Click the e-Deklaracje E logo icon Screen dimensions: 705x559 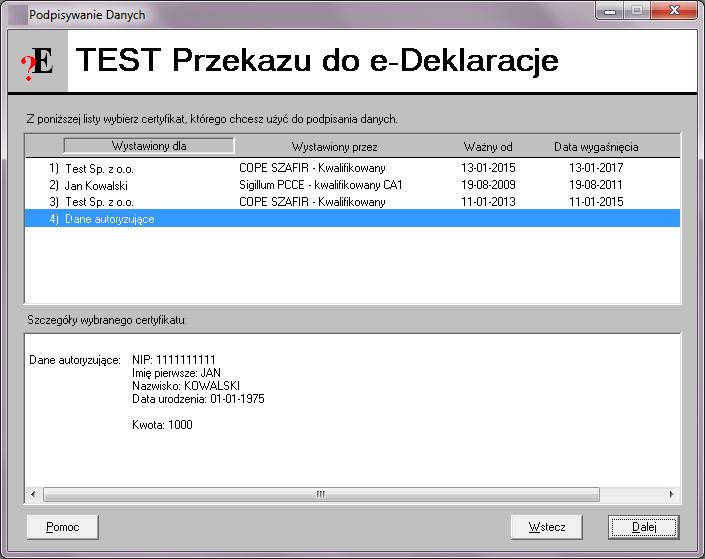[37, 63]
